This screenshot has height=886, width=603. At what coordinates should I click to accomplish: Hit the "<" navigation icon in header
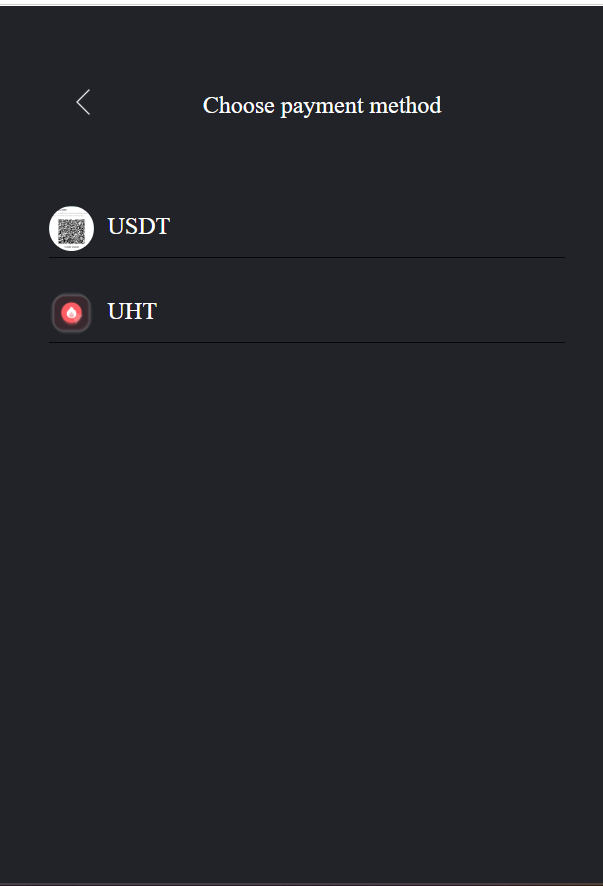(83, 102)
